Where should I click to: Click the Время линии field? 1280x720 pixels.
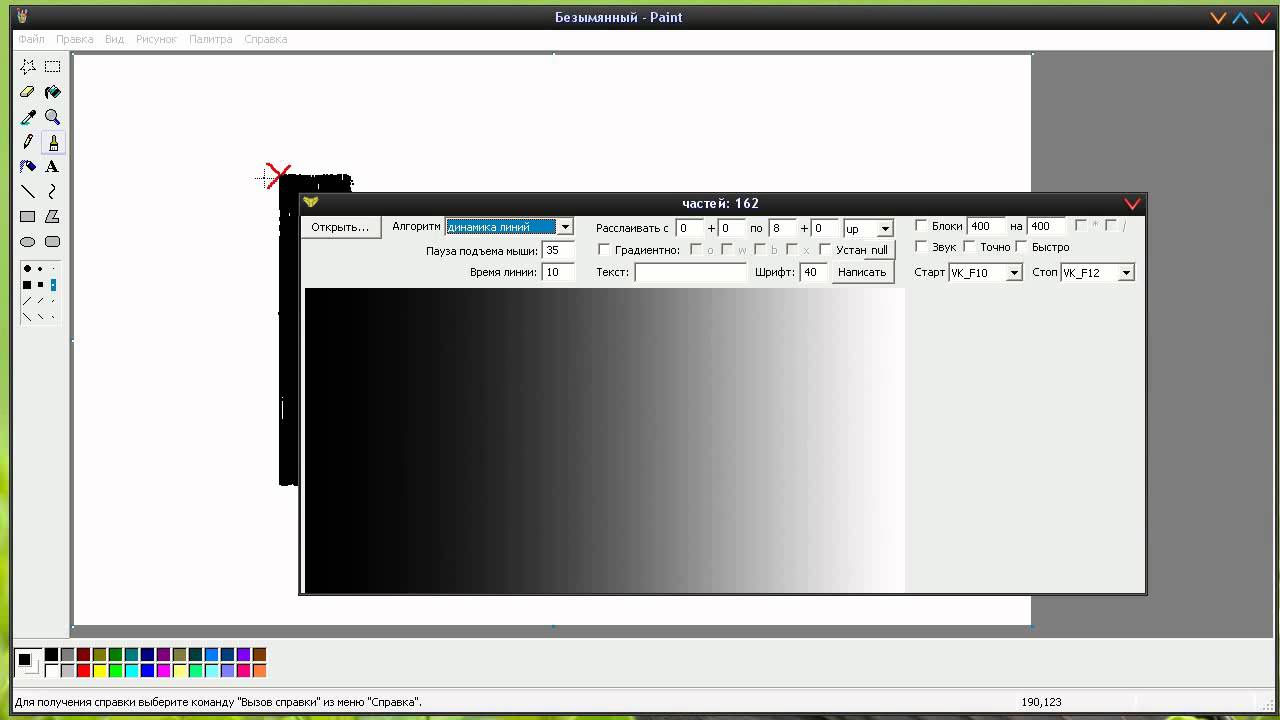click(557, 272)
